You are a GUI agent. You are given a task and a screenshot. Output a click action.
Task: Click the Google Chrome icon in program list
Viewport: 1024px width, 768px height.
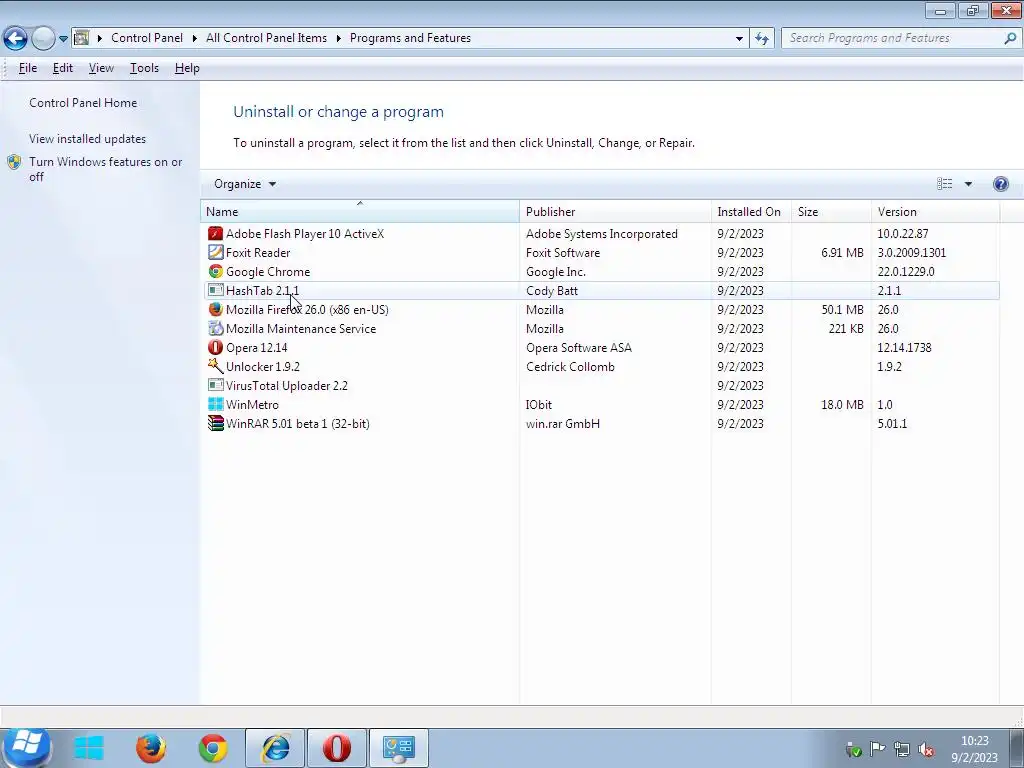coord(216,272)
